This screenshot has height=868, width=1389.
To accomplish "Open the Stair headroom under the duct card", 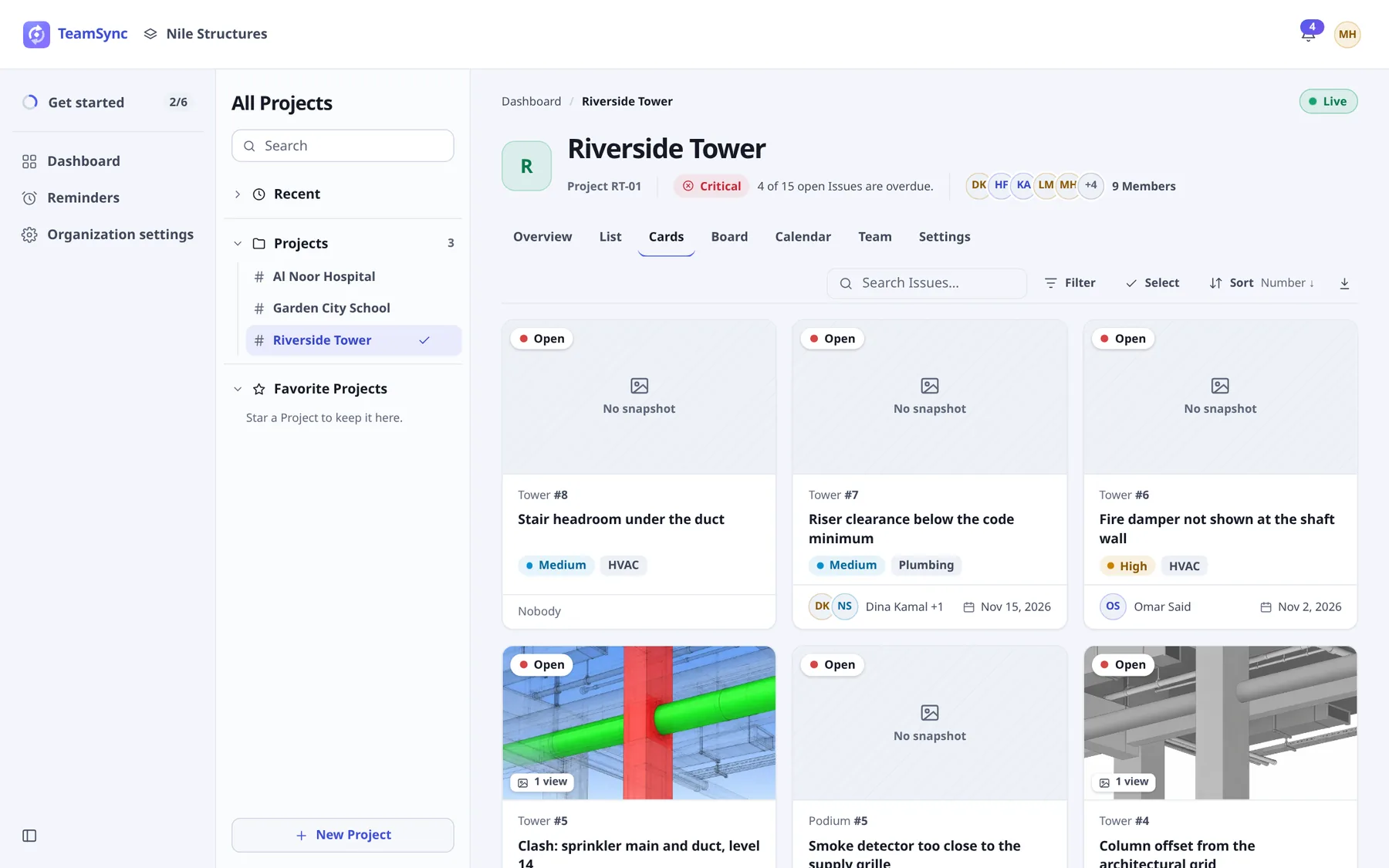I will 639,475.
